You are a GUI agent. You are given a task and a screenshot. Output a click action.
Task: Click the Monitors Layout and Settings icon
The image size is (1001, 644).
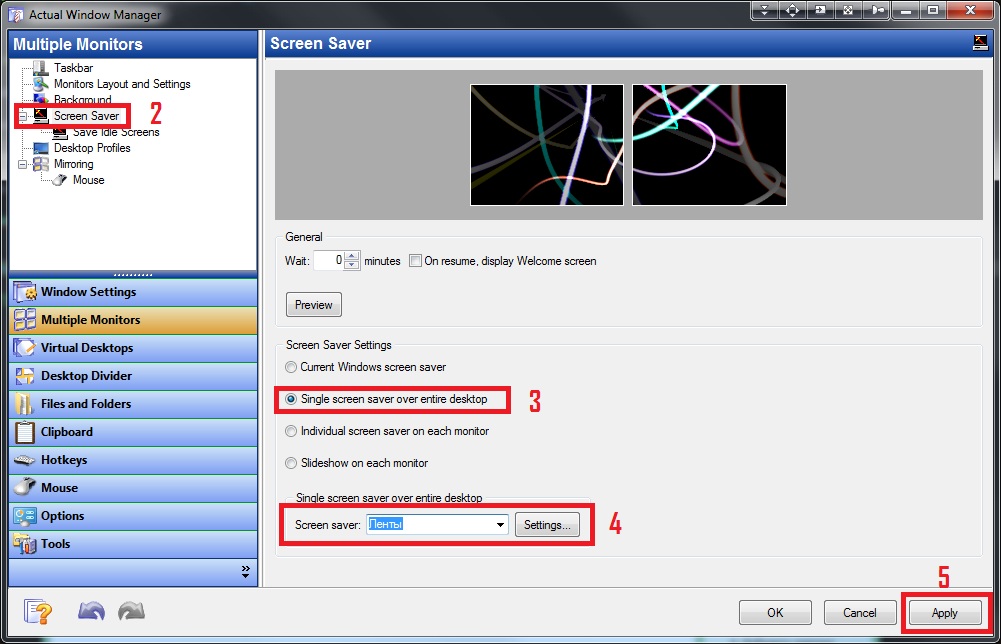[x=40, y=84]
